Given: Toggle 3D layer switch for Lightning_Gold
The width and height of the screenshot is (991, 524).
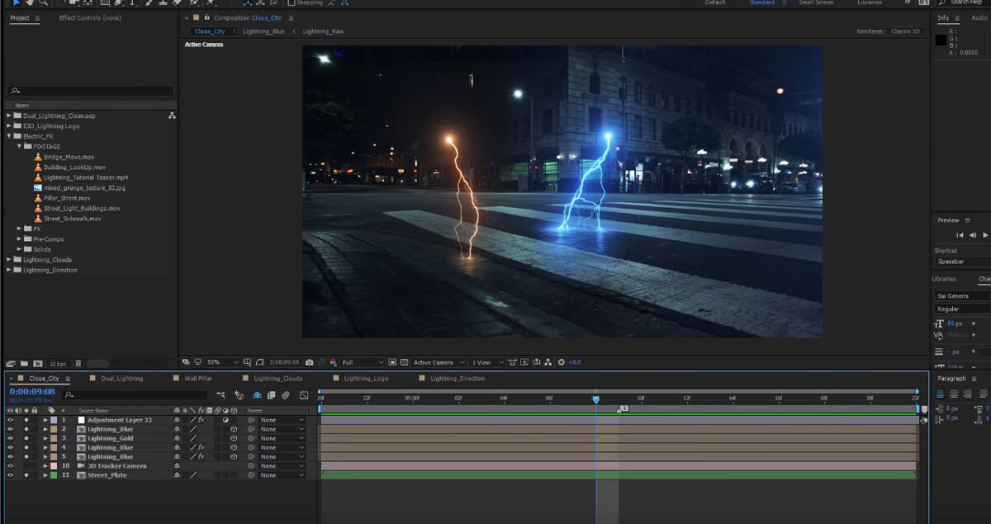Looking at the screenshot, I should click(234, 438).
